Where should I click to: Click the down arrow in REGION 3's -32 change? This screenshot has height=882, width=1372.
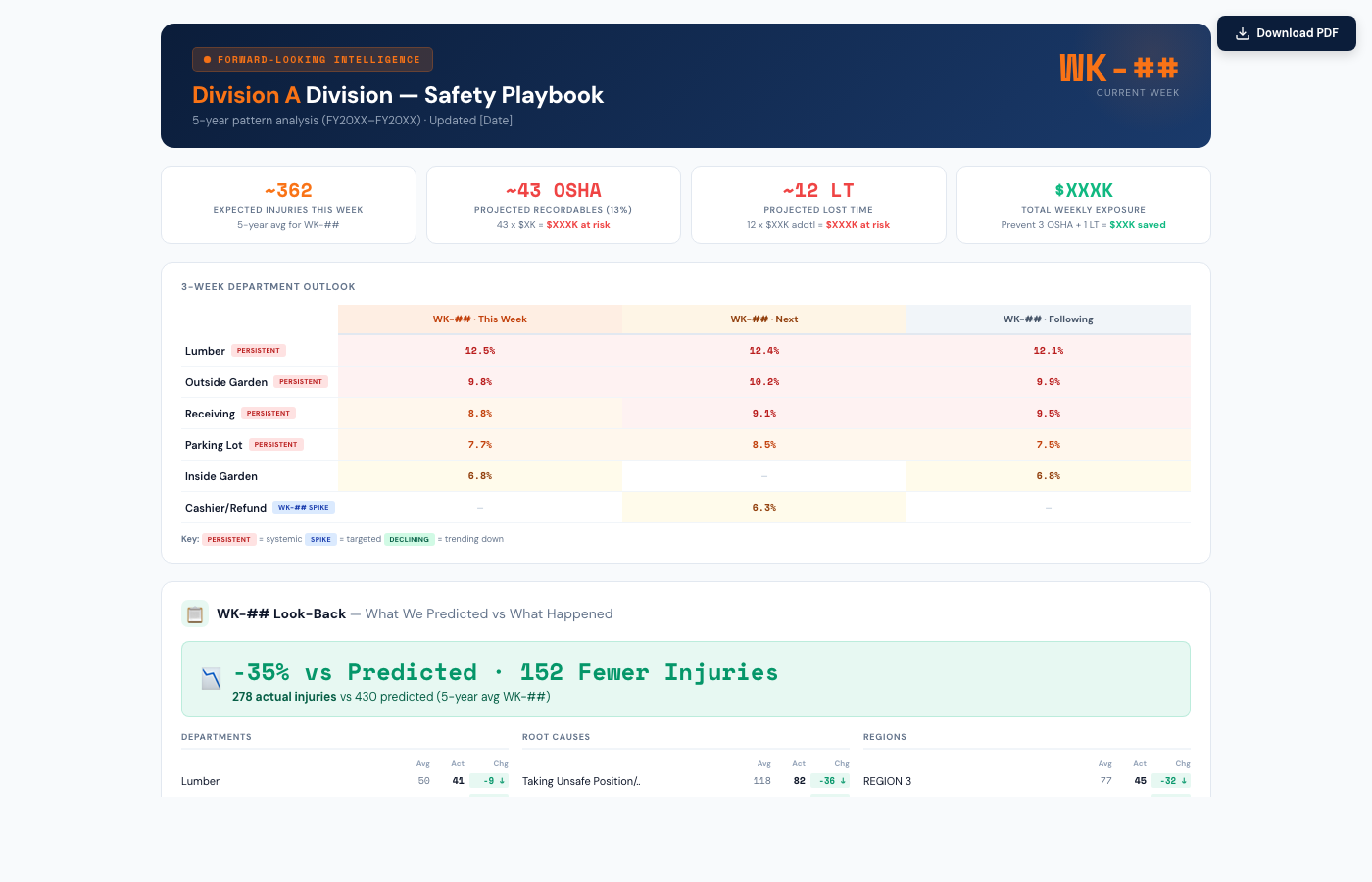pos(1184,781)
